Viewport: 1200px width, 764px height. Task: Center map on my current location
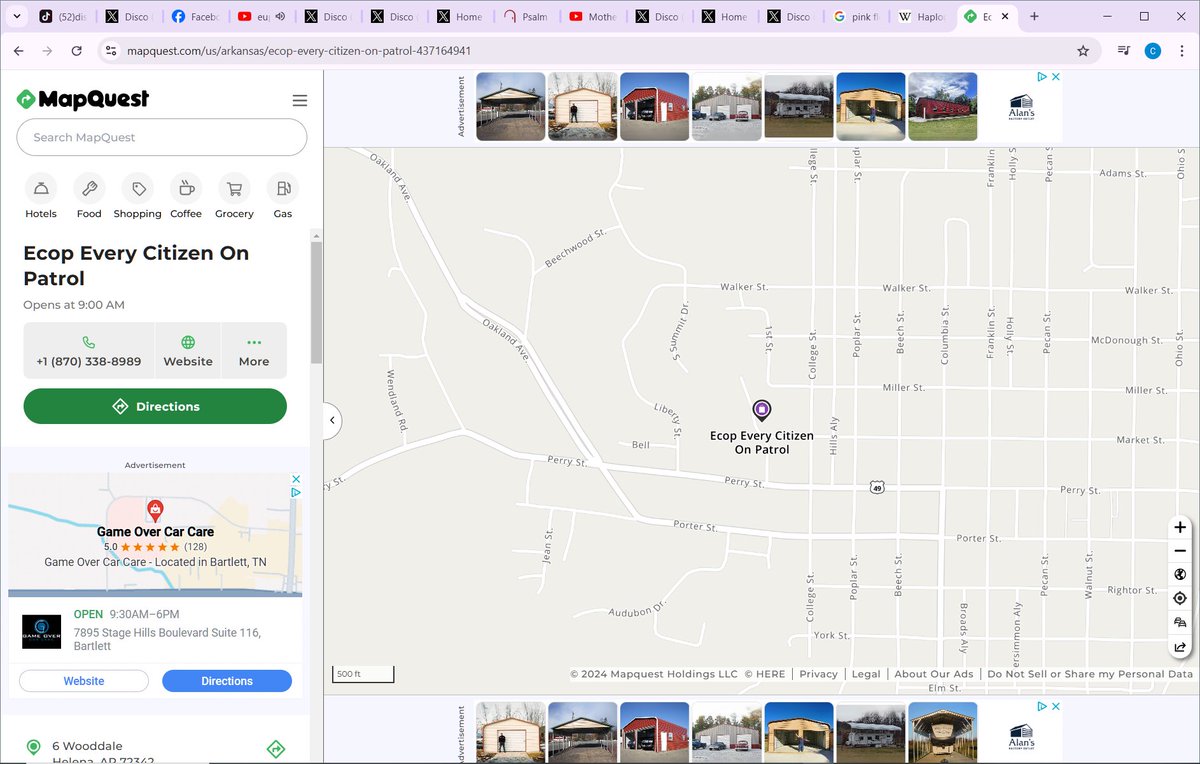[1180, 599]
